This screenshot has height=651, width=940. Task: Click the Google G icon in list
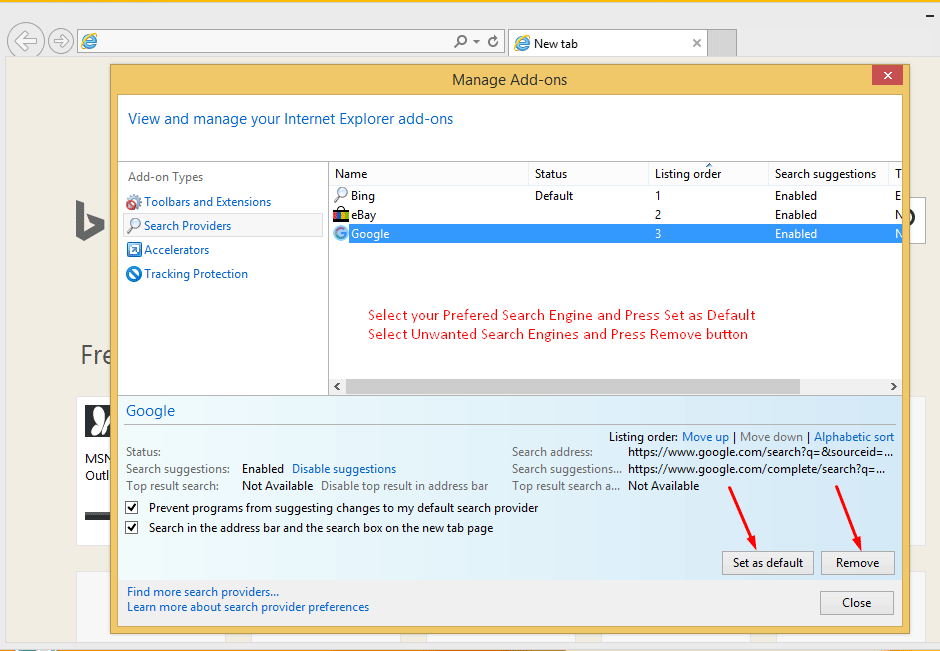tap(341, 233)
